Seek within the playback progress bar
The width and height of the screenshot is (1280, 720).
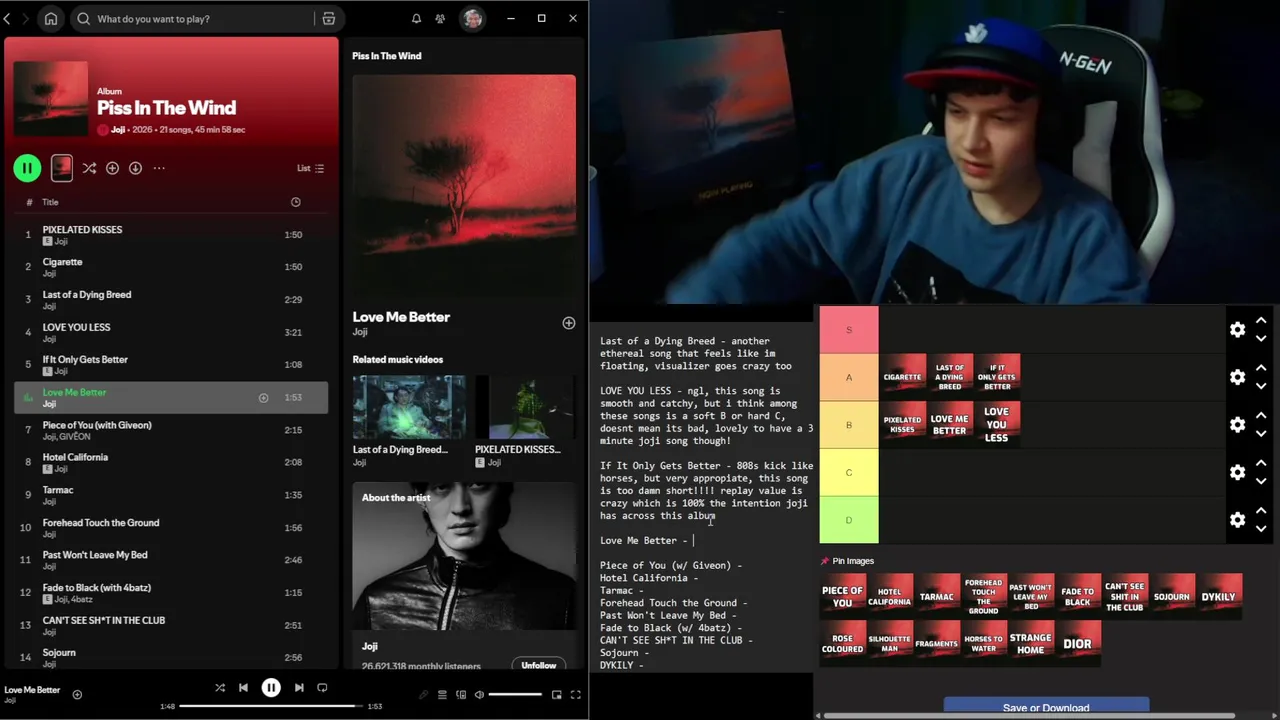[x=271, y=706]
